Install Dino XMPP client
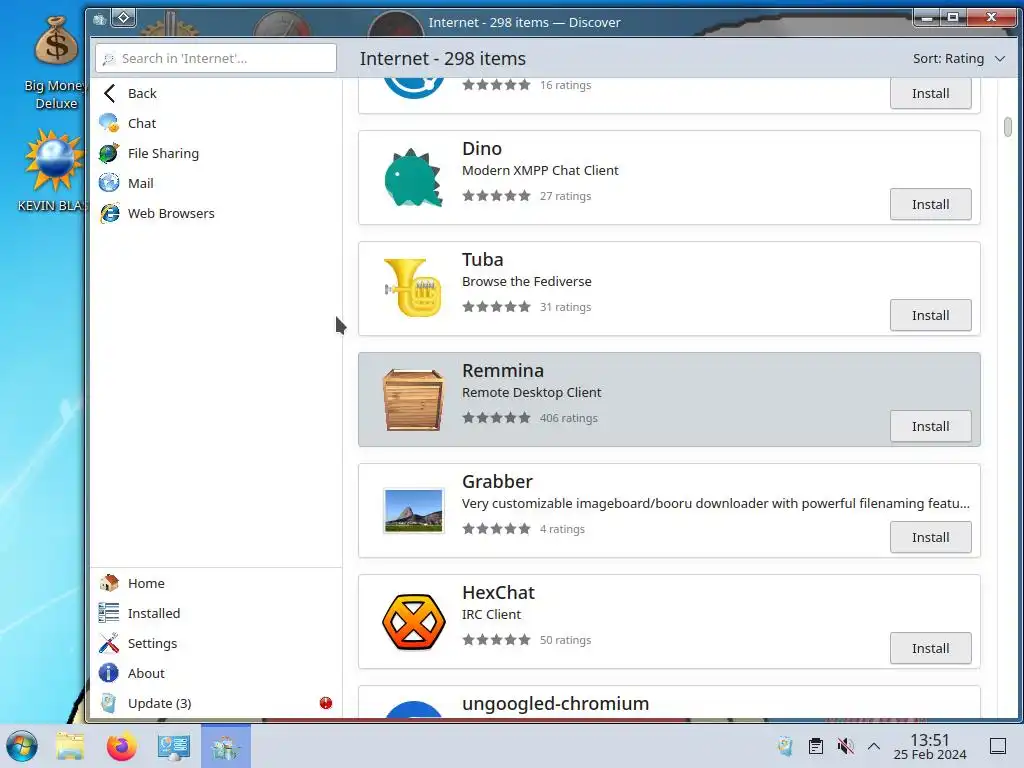The image size is (1024, 768). [930, 204]
